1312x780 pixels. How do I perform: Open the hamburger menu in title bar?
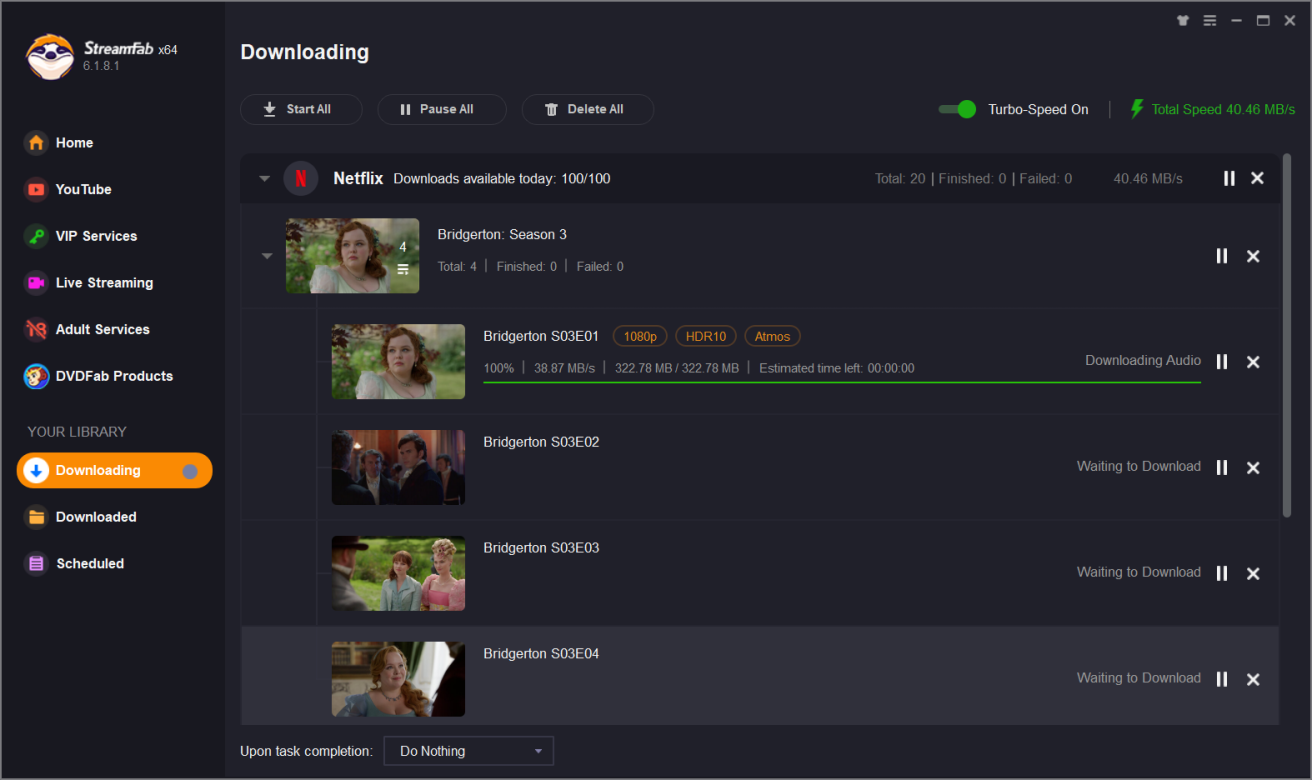pos(1210,20)
